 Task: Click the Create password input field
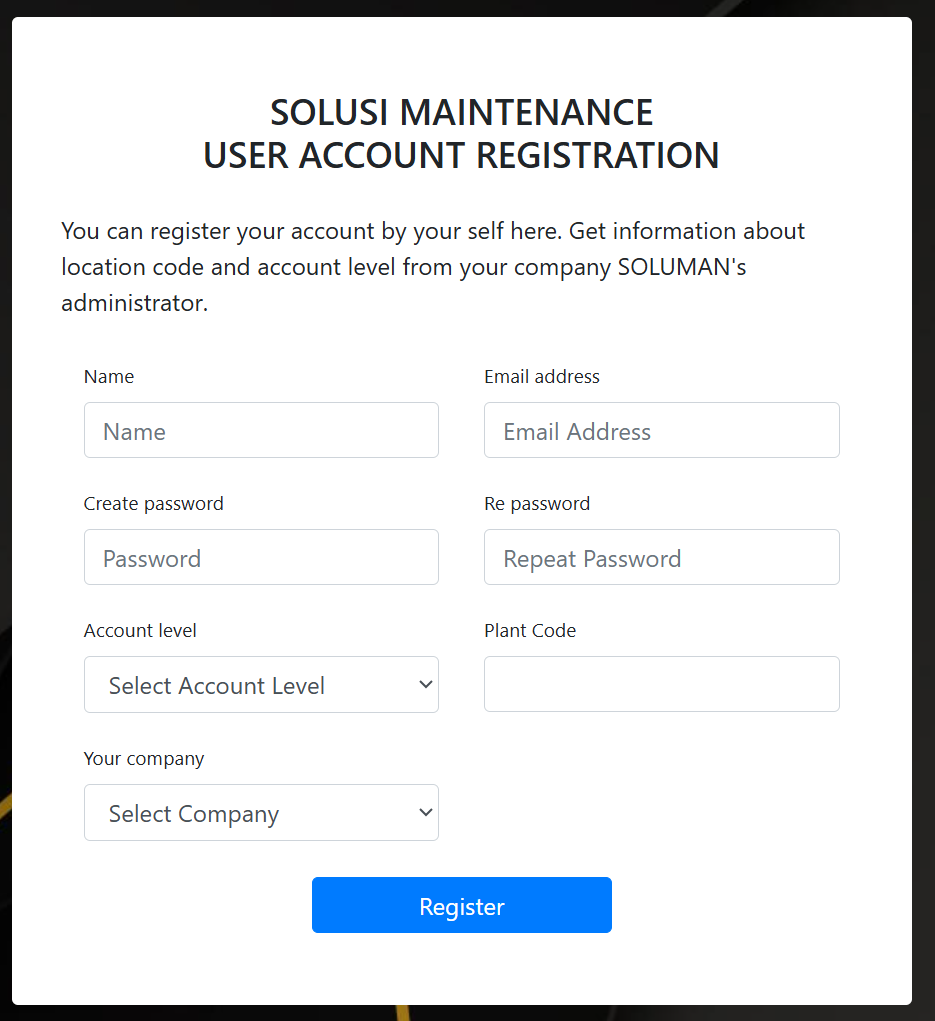261,558
